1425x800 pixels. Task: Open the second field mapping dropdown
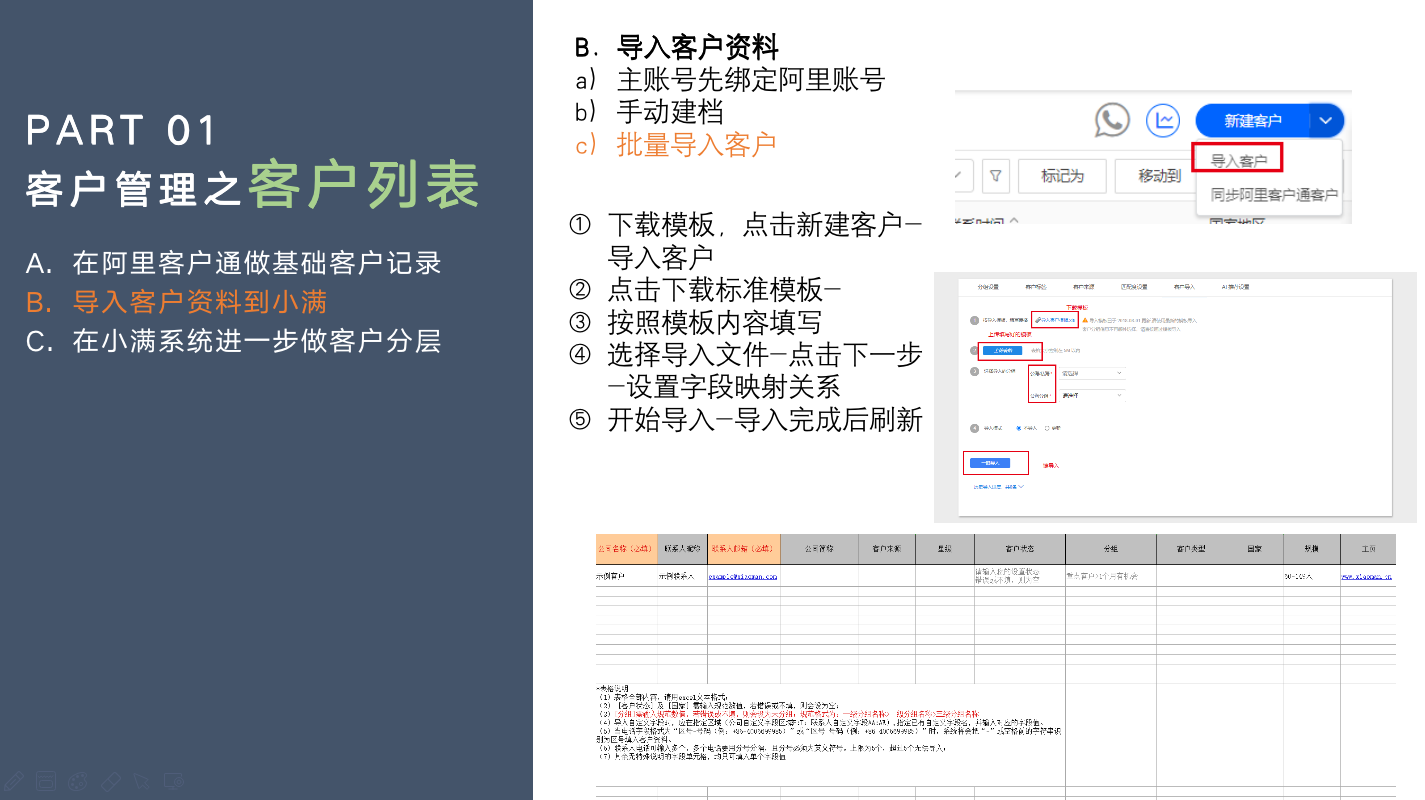(1092, 395)
